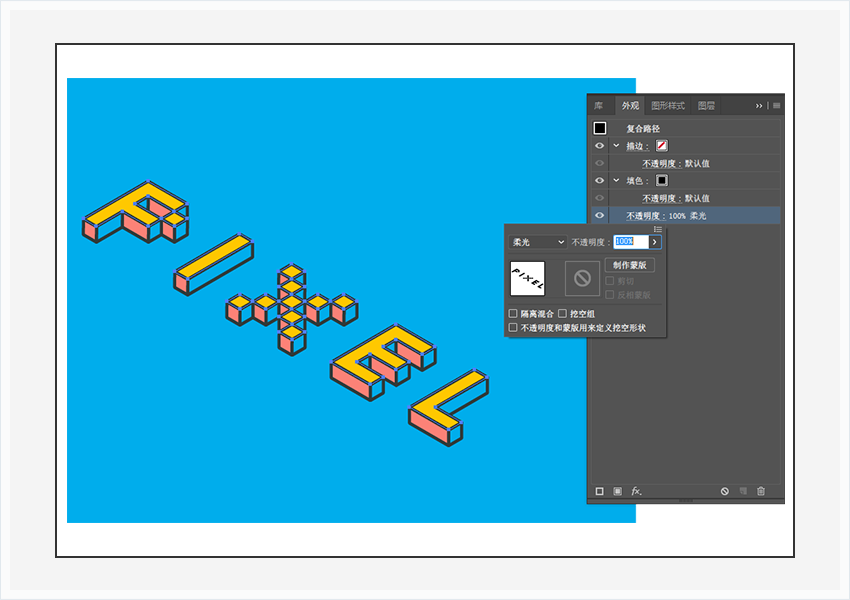Check 不透明度和蒙版用来定义挖空形状

513,327
